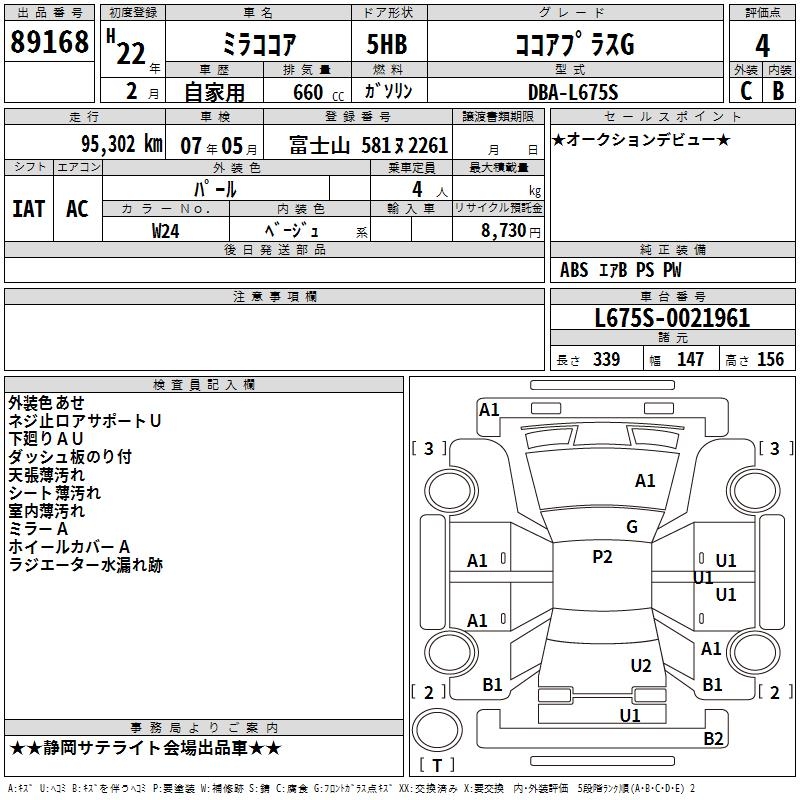Select the model code DBA-L675S
The image size is (800, 800).
(573, 92)
